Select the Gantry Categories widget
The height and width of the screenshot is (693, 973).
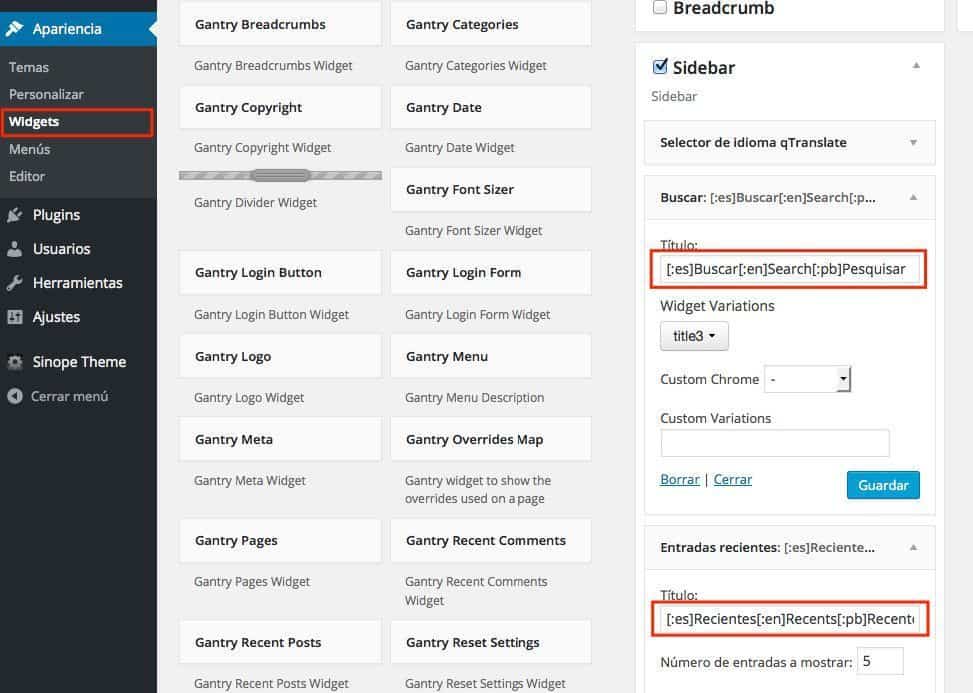pos(491,25)
